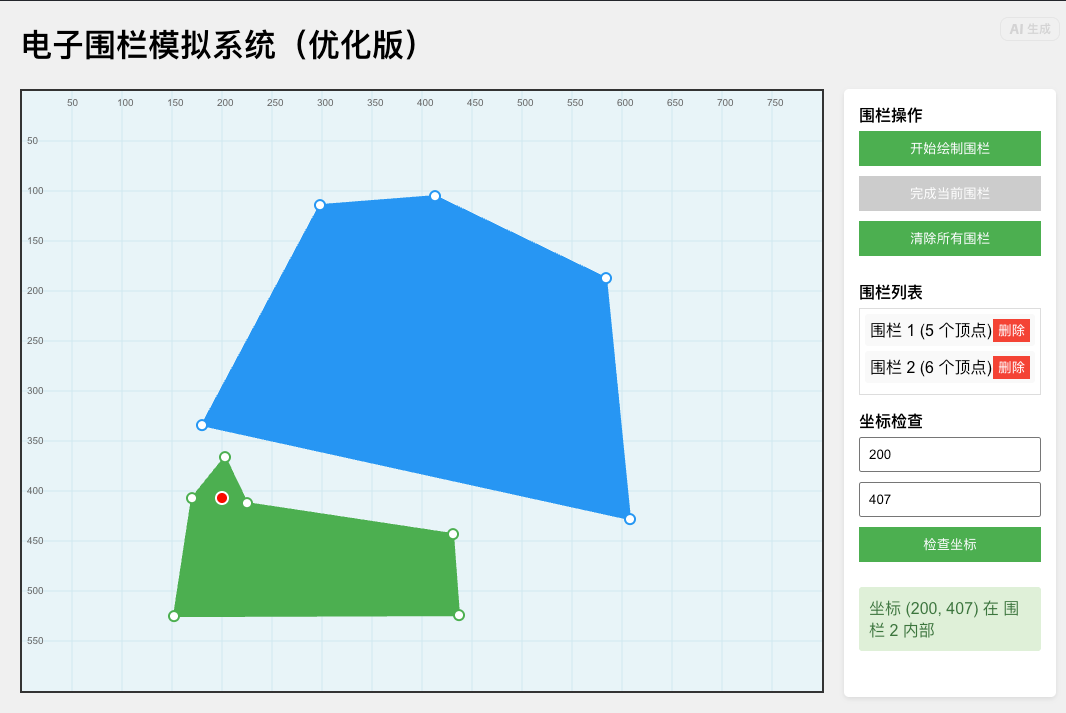Click the disabled 完成当前围栏 button
1066x713 pixels.
949,193
